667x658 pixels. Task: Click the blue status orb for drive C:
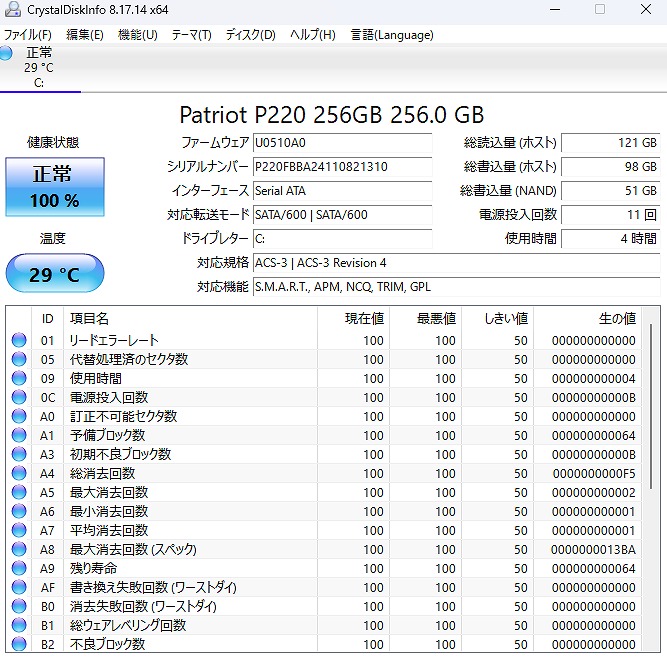(x=6, y=53)
